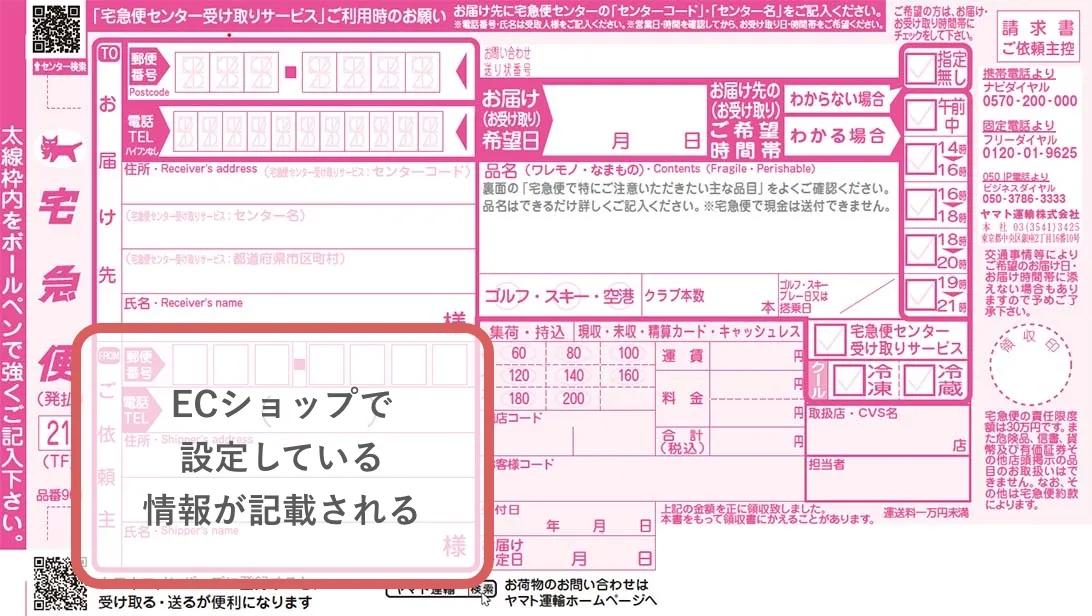
Task: Select the 19時-21時 time slot checkbox
Action: point(920,294)
